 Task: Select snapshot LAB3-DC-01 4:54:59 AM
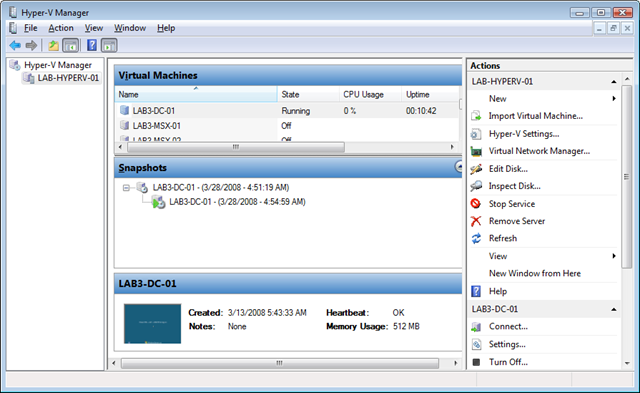pos(237,202)
